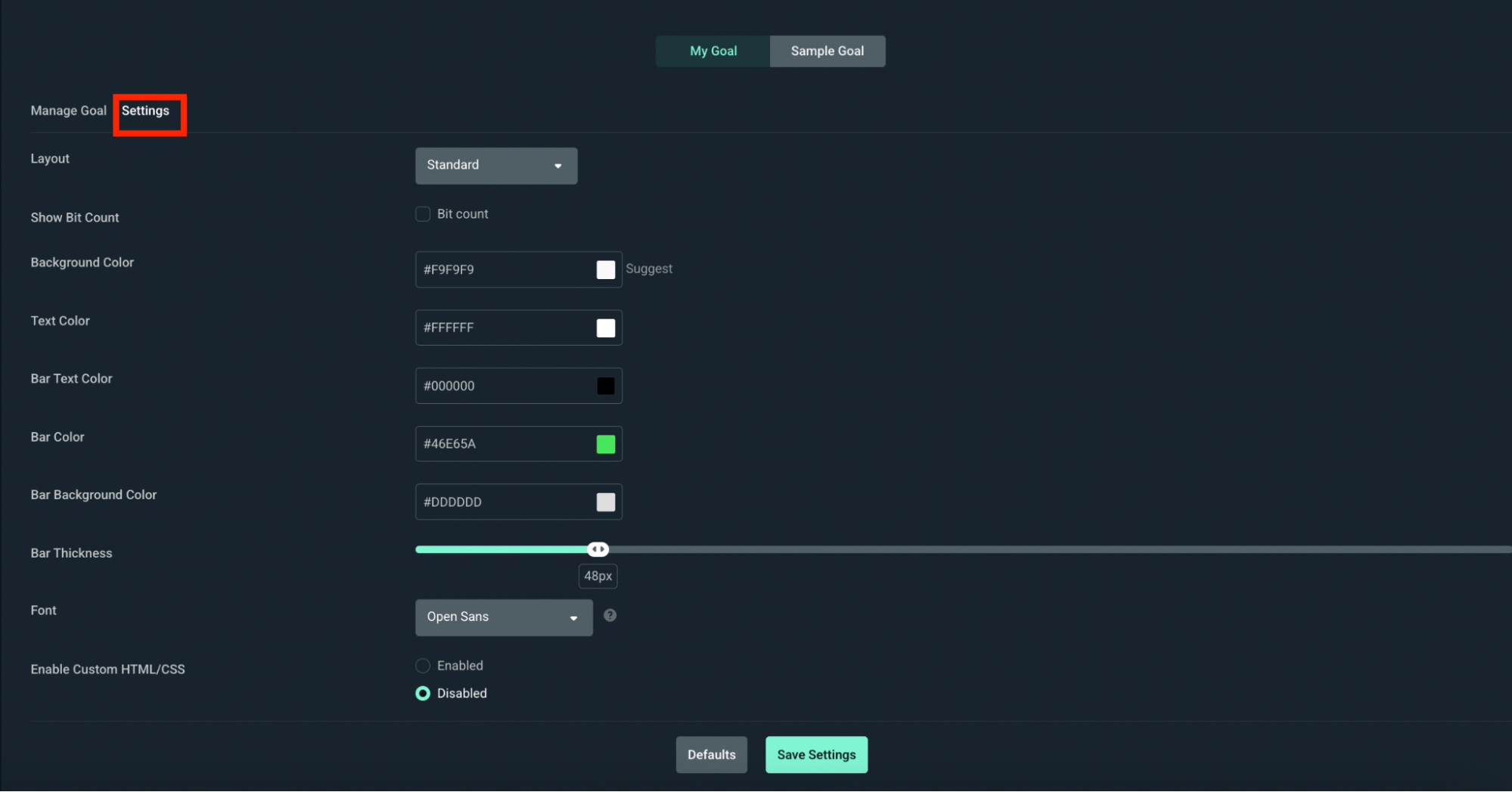Screen dimensions: 1512x792
Task: Click the Save Settings button
Action: click(x=816, y=754)
